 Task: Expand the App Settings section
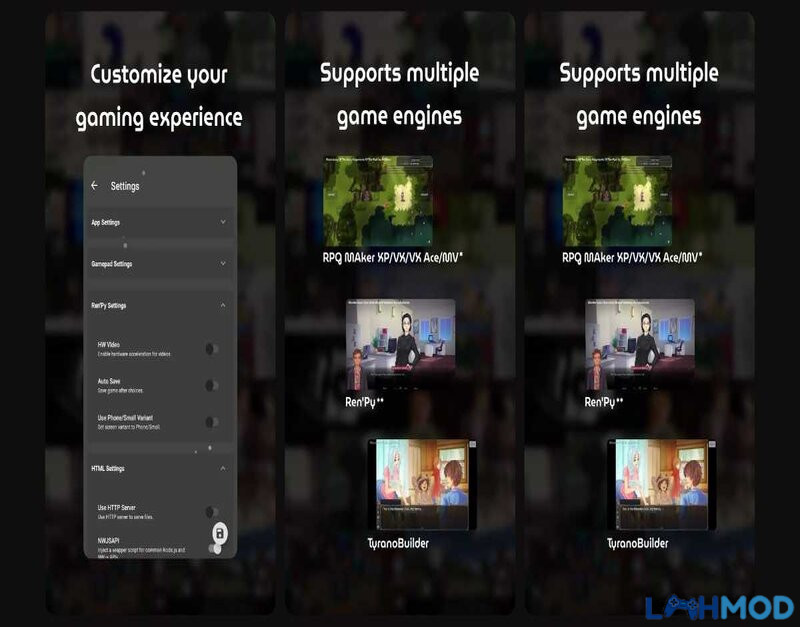pyautogui.click(x=223, y=222)
